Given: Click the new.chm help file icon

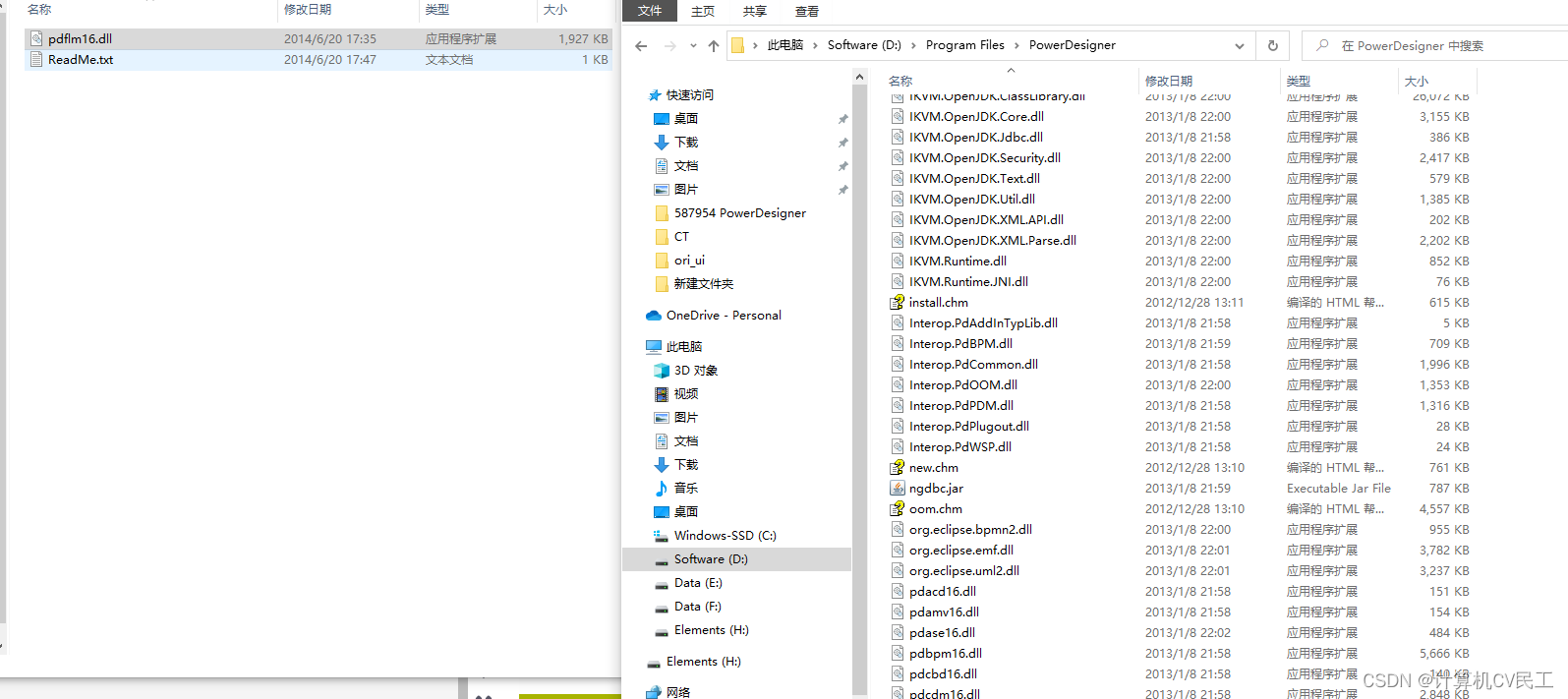Looking at the screenshot, I should pos(897,468).
